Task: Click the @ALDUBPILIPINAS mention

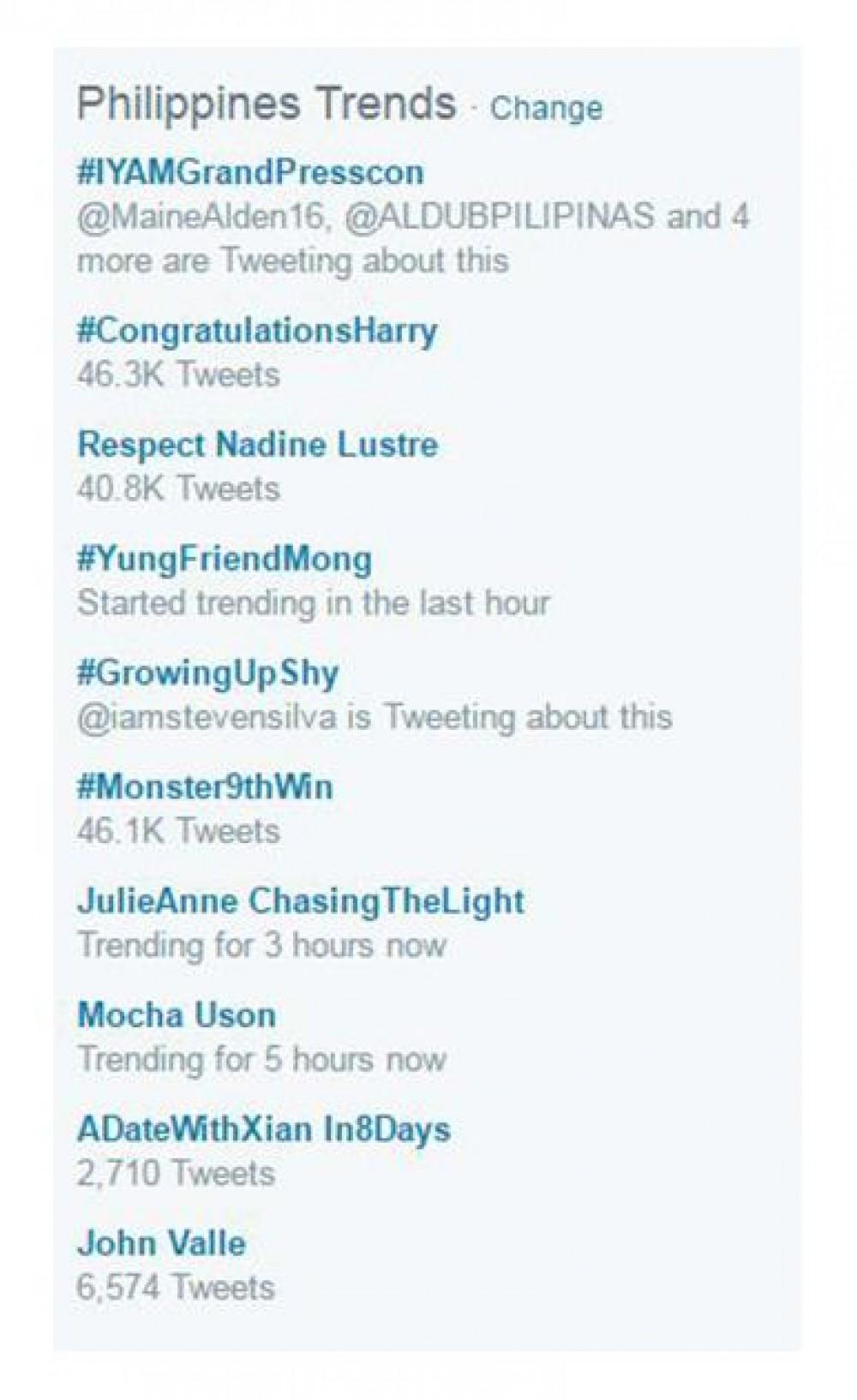Action: click(x=499, y=216)
